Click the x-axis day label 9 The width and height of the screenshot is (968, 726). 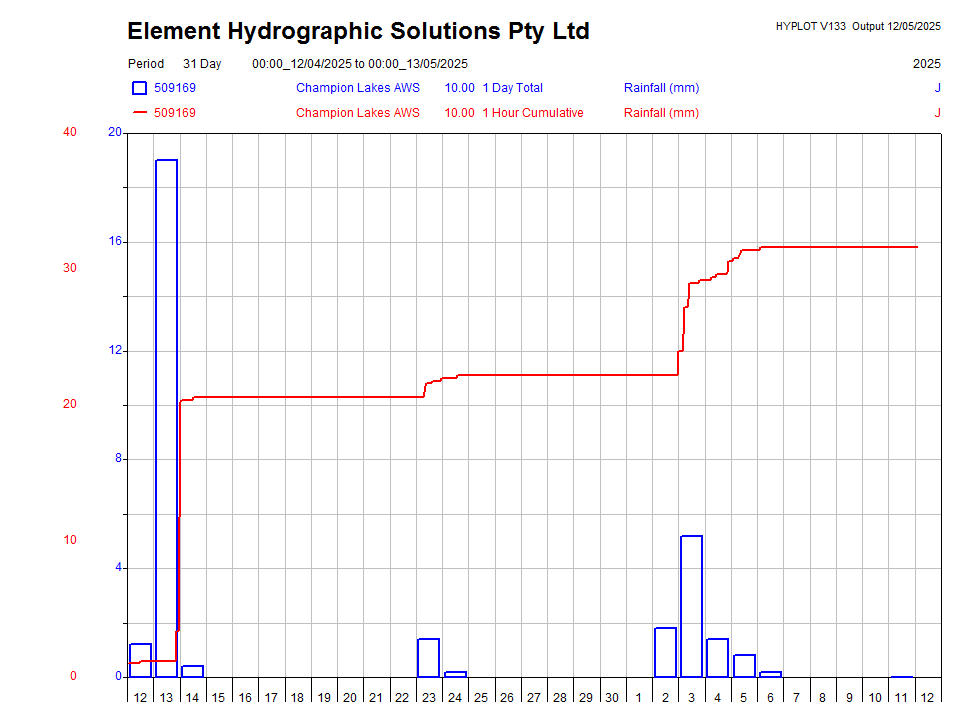[849, 697]
